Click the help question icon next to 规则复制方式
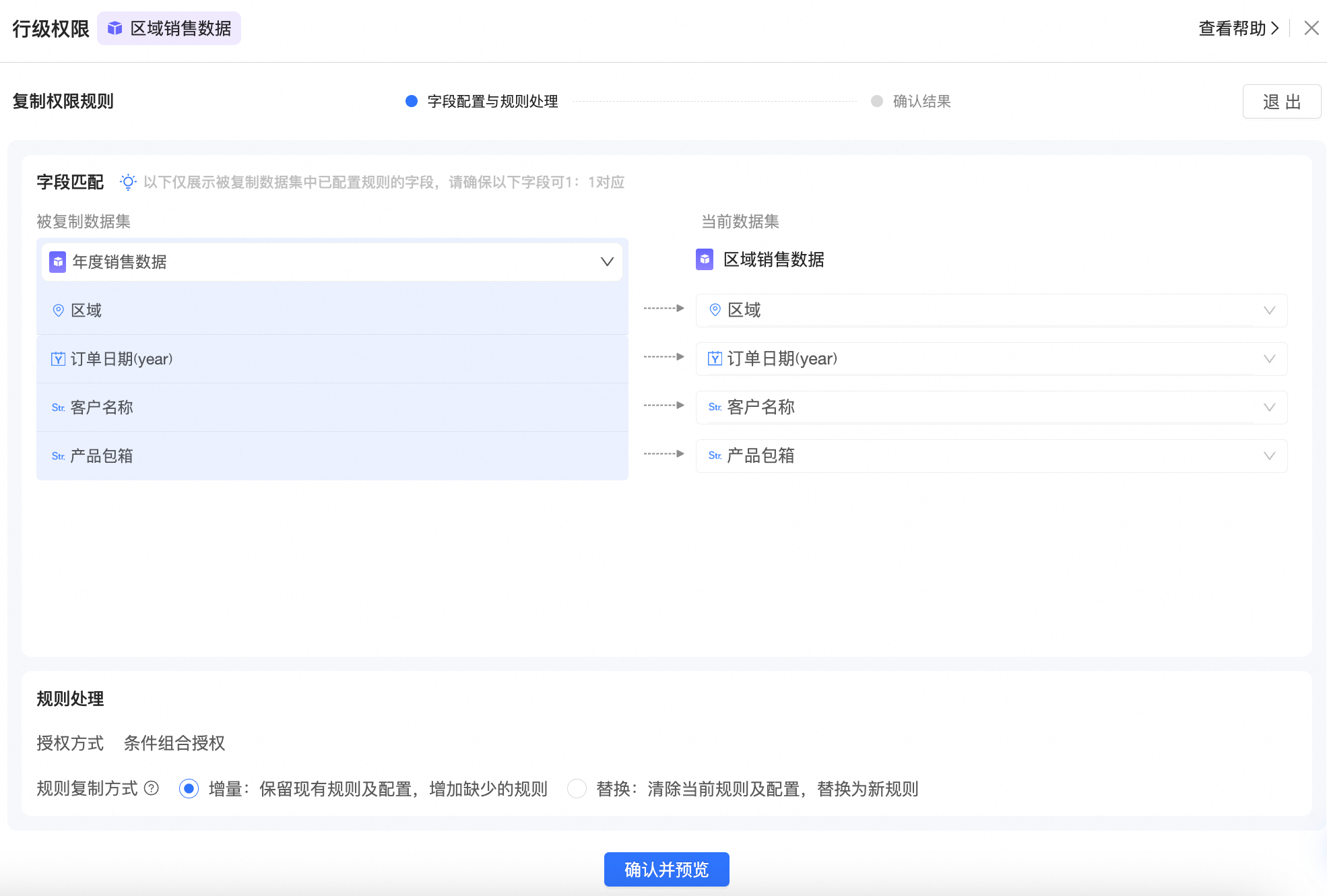Image resolution: width=1327 pixels, height=896 pixels. [152, 788]
